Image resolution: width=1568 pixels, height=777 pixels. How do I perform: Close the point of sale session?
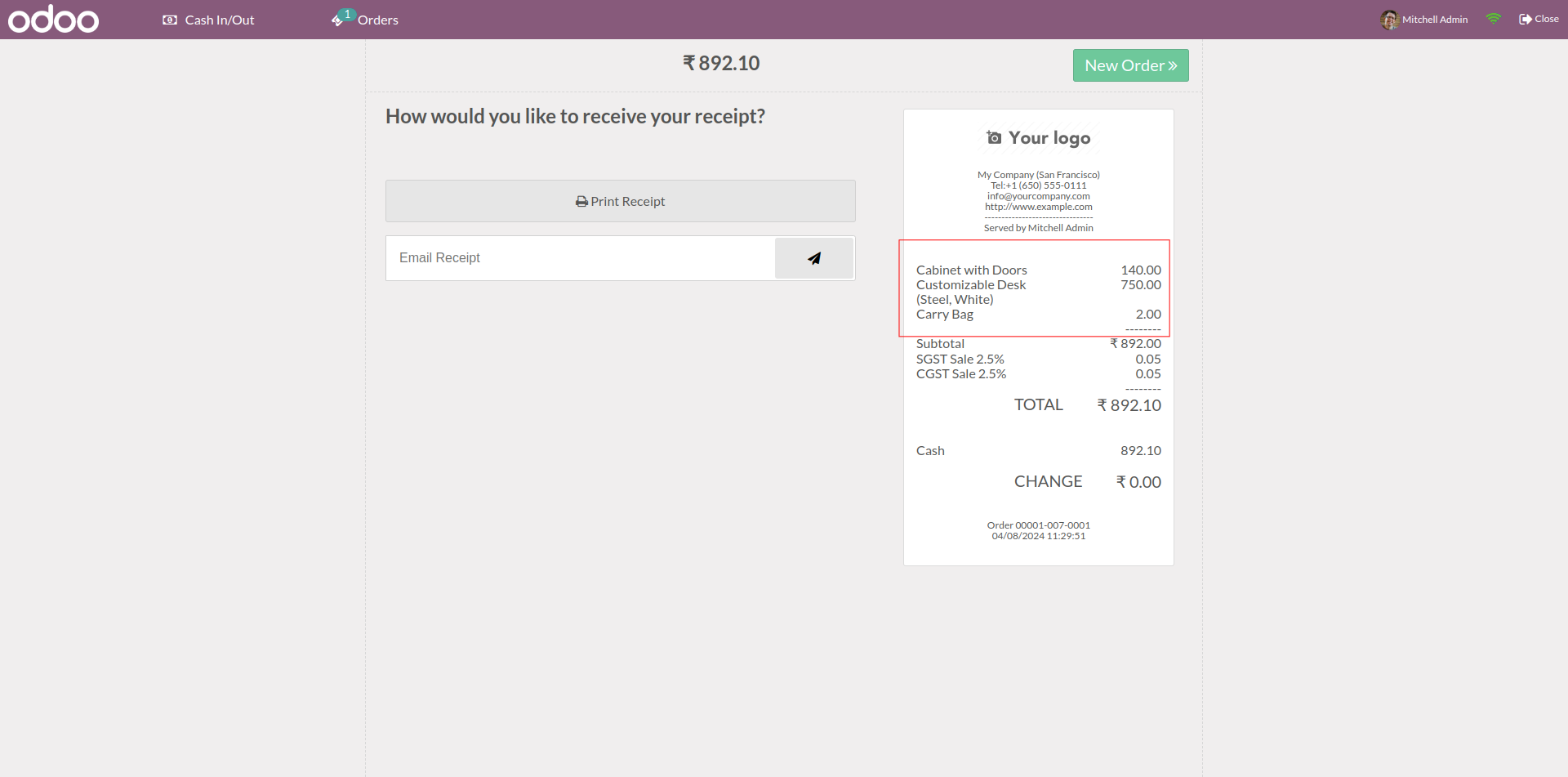tap(1539, 19)
